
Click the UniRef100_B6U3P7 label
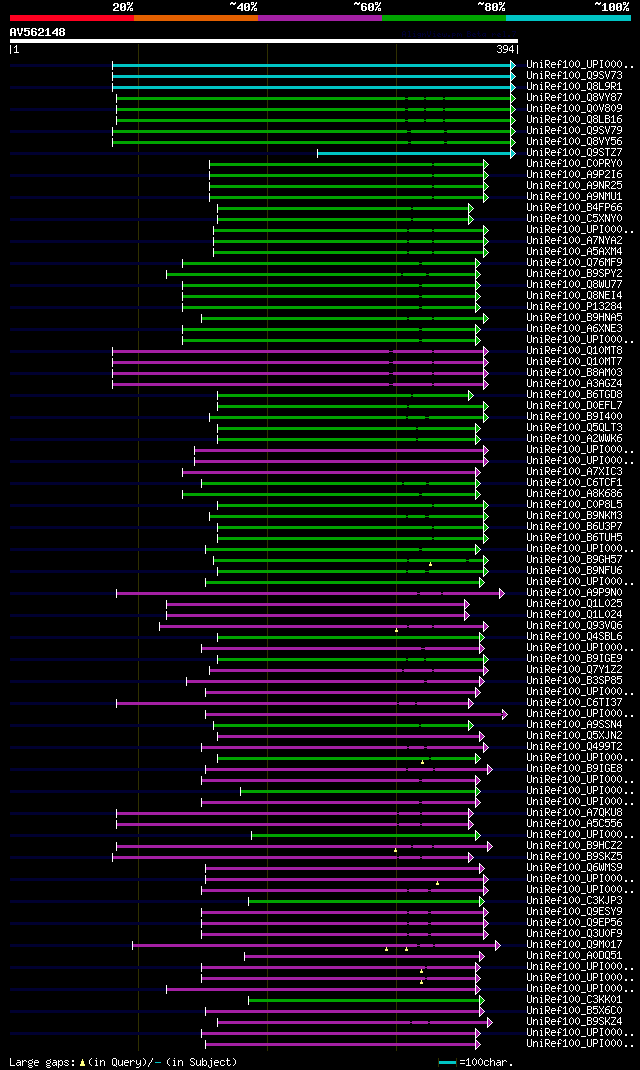pyautogui.click(x=574, y=527)
